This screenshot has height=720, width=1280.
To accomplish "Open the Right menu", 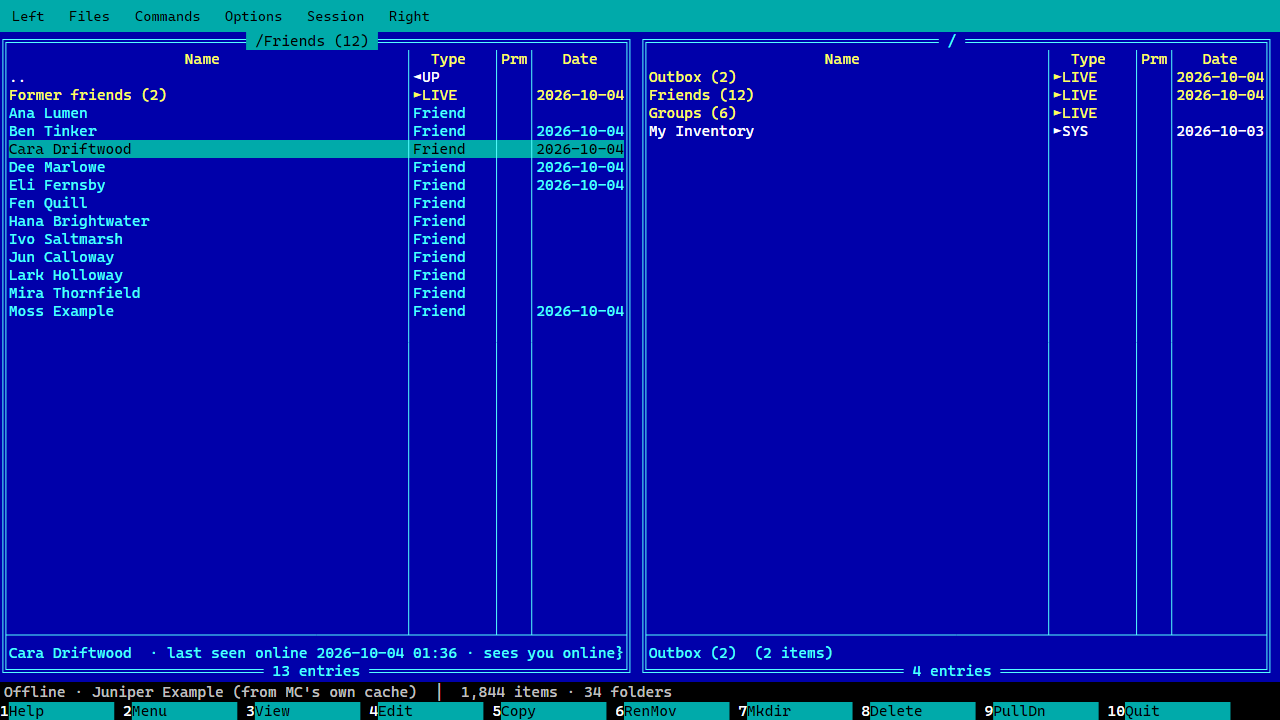I will (x=409, y=16).
